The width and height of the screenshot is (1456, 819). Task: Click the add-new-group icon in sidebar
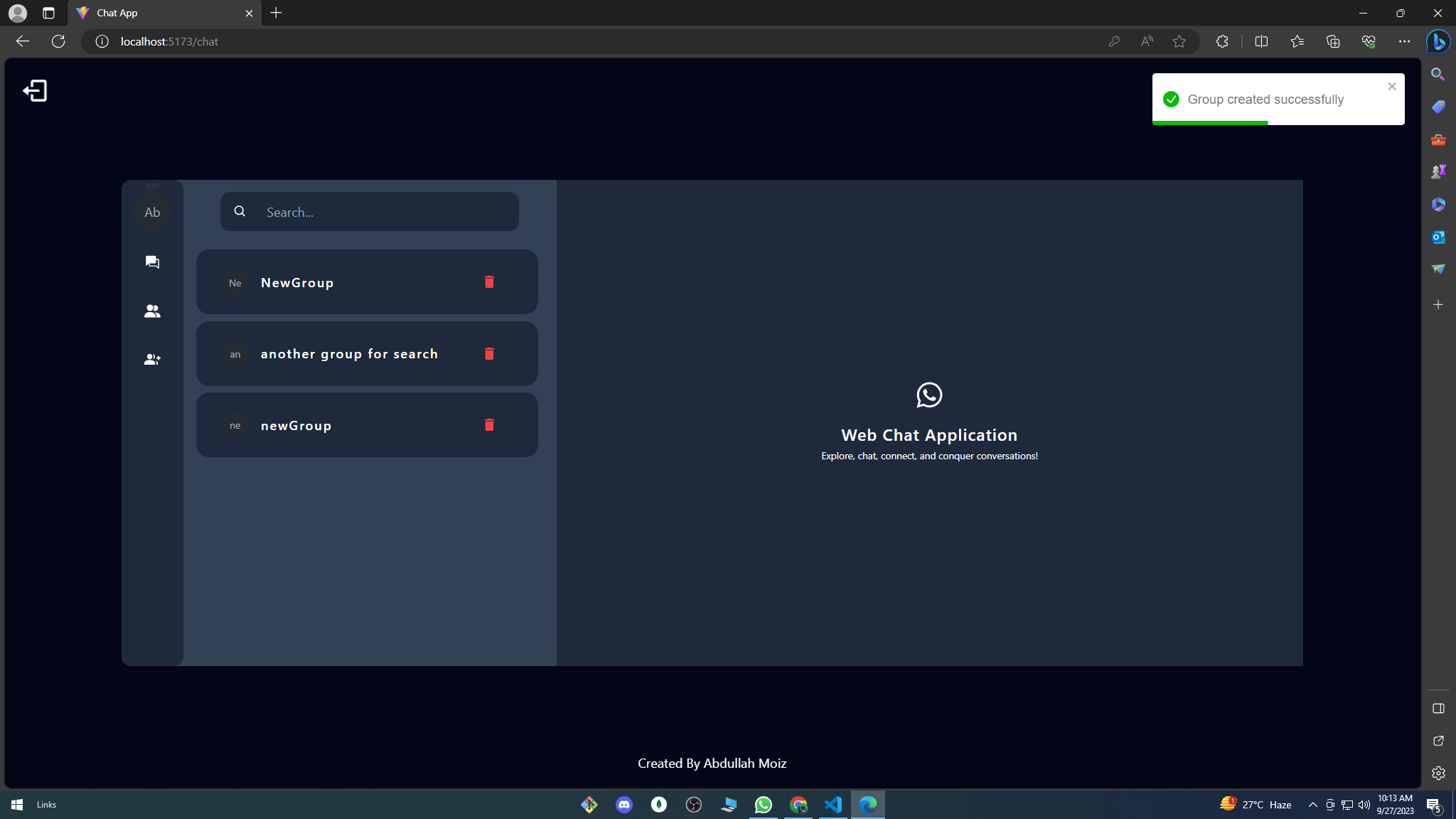(x=151, y=359)
